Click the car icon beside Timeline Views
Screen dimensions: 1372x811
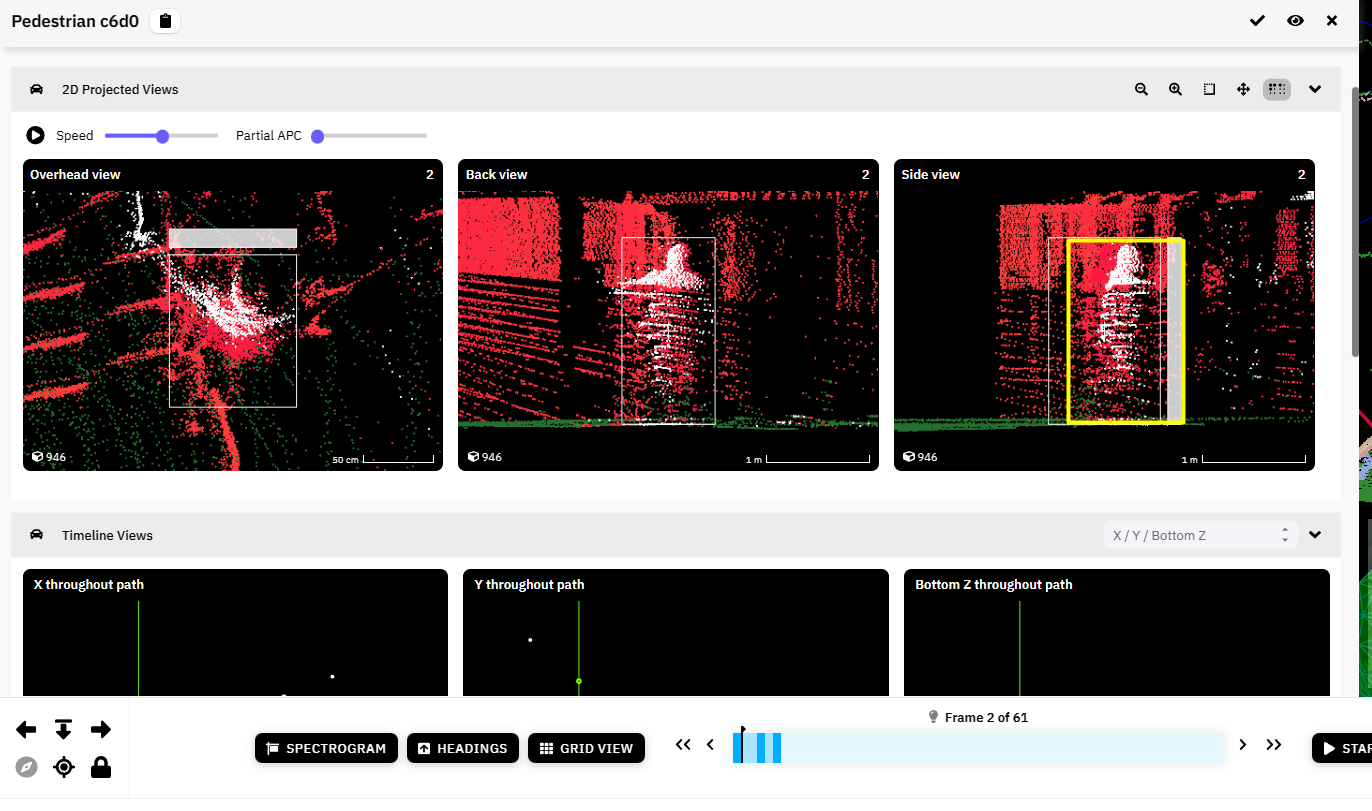pos(37,535)
